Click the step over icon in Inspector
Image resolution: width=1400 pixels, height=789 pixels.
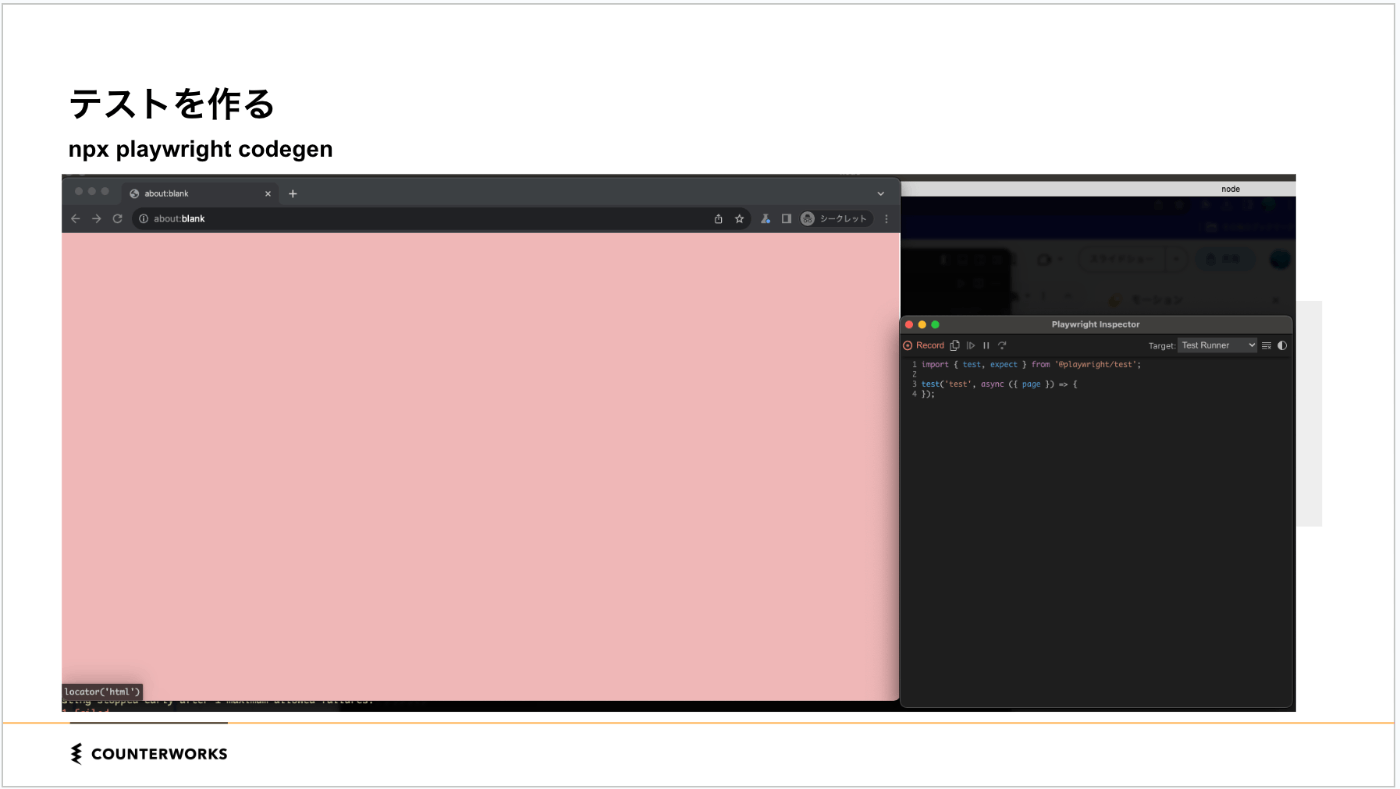coord(1002,345)
